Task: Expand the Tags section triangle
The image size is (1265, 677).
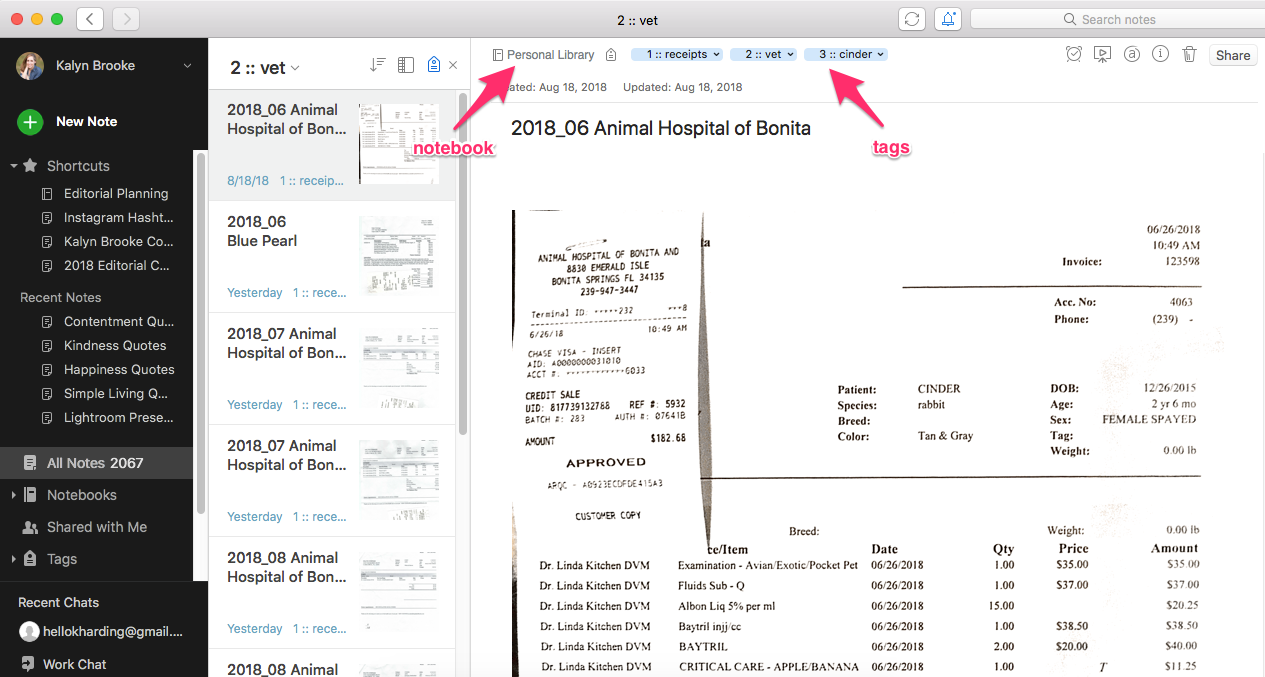Action: click(13, 559)
